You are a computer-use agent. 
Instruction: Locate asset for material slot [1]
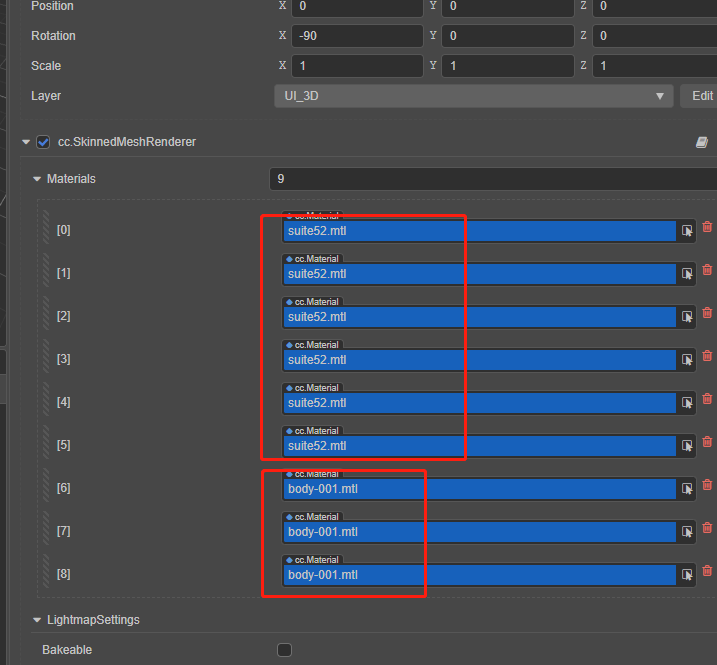(687, 274)
